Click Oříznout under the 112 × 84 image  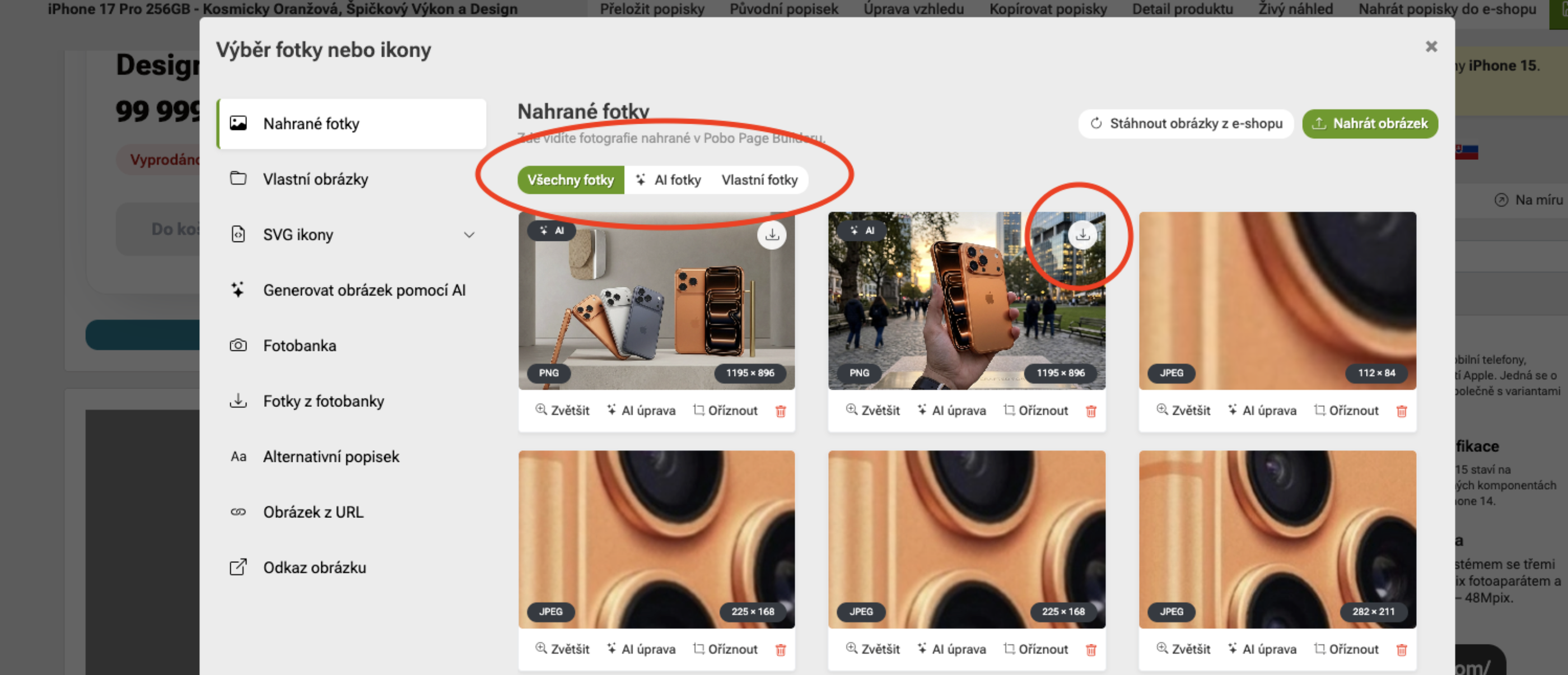[1346, 410]
